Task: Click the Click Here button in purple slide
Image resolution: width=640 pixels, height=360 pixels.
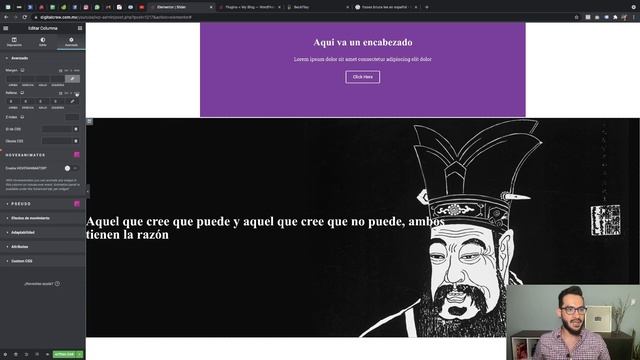Action: (x=362, y=77)
